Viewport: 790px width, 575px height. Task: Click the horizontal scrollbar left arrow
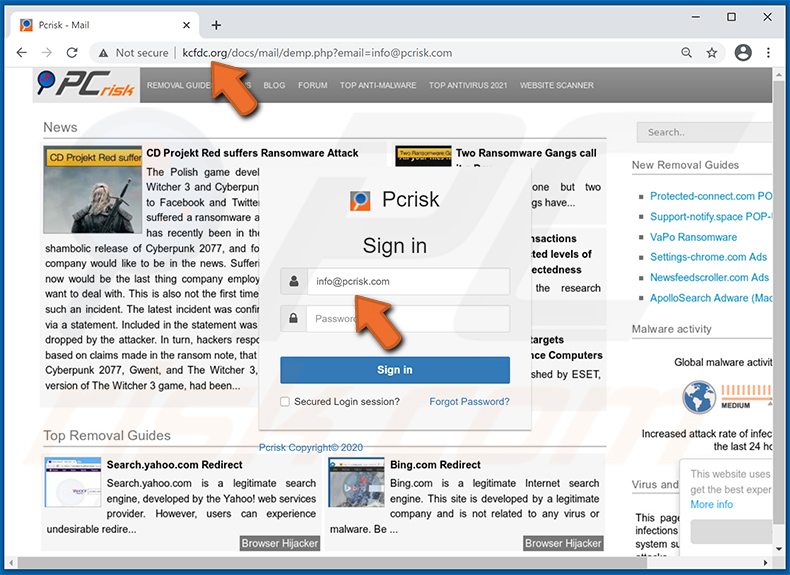pyautogui.click(x=11, y=562)
